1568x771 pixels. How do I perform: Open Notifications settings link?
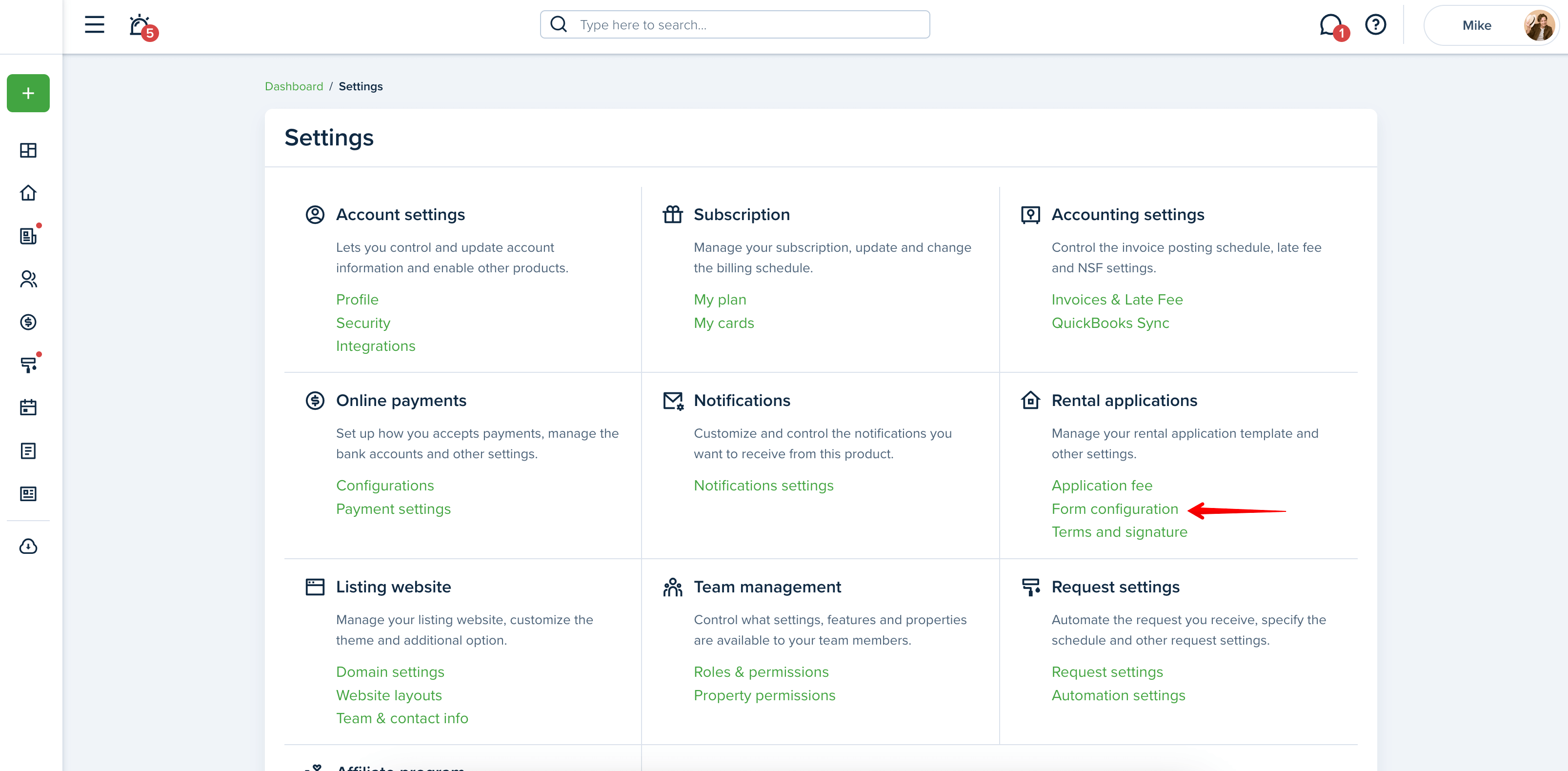pos(764,486)
